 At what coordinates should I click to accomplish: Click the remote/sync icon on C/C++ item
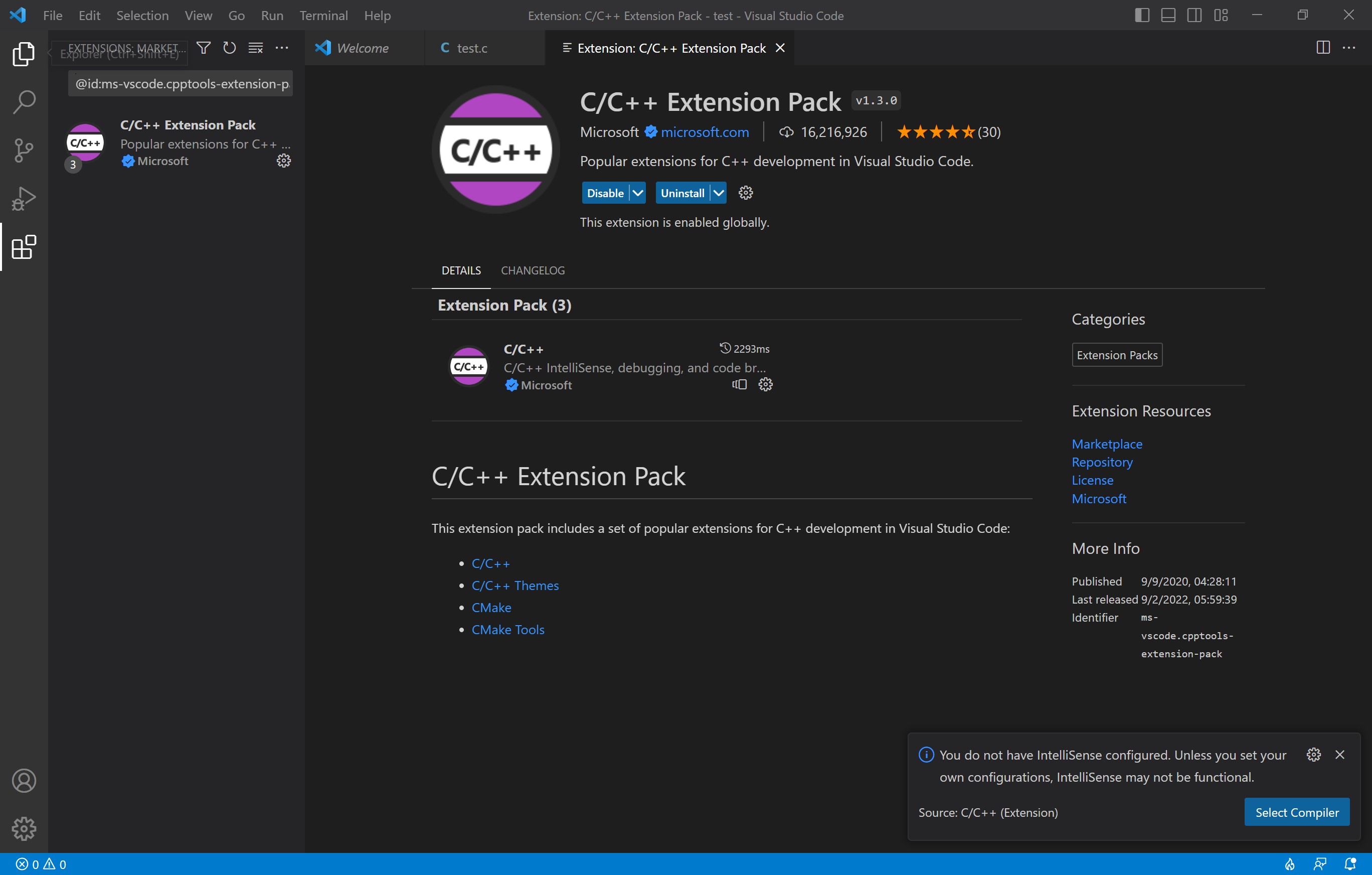click(740, 384)
